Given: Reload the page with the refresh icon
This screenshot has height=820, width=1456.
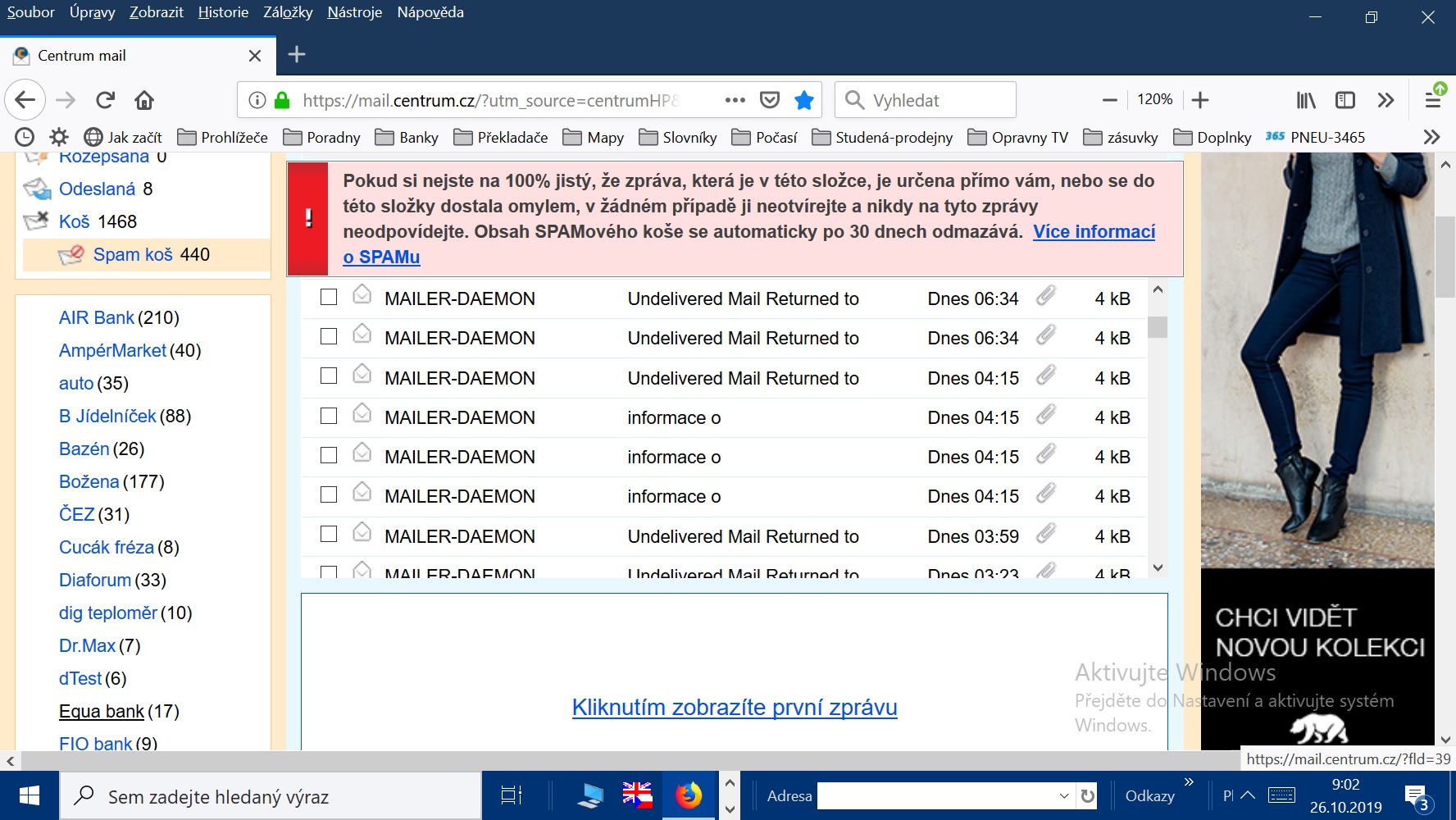Looking at the screenshot, I should (105, 100).
